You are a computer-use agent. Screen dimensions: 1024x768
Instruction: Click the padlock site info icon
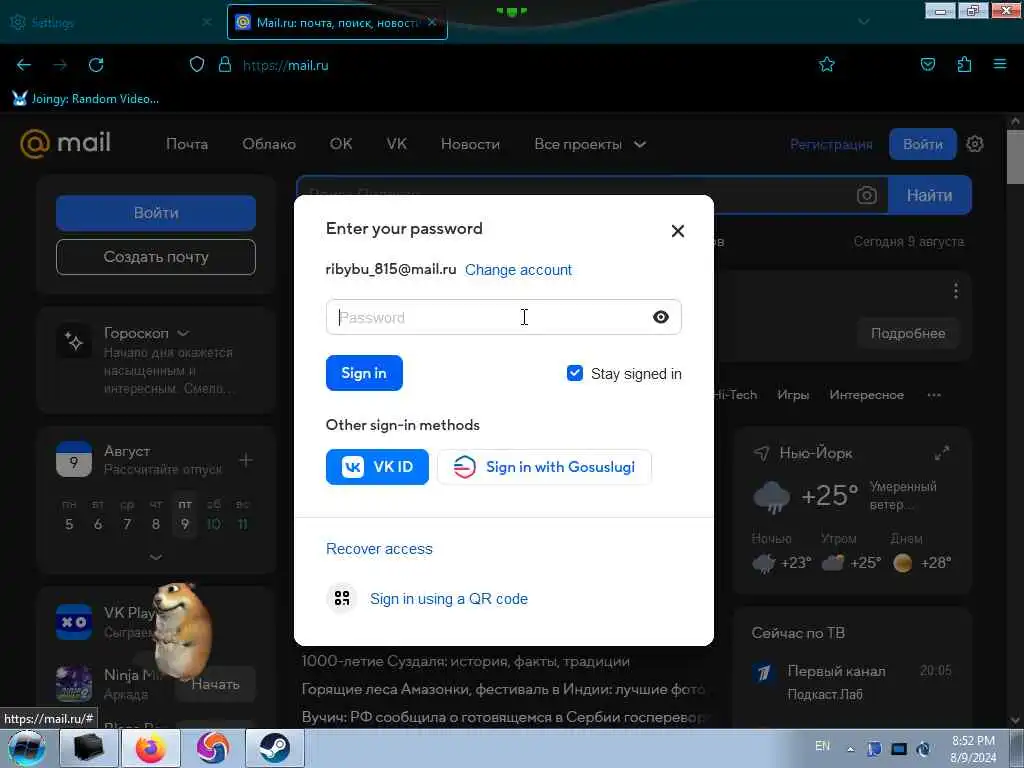pyautogui.click(x=225, y=65)
